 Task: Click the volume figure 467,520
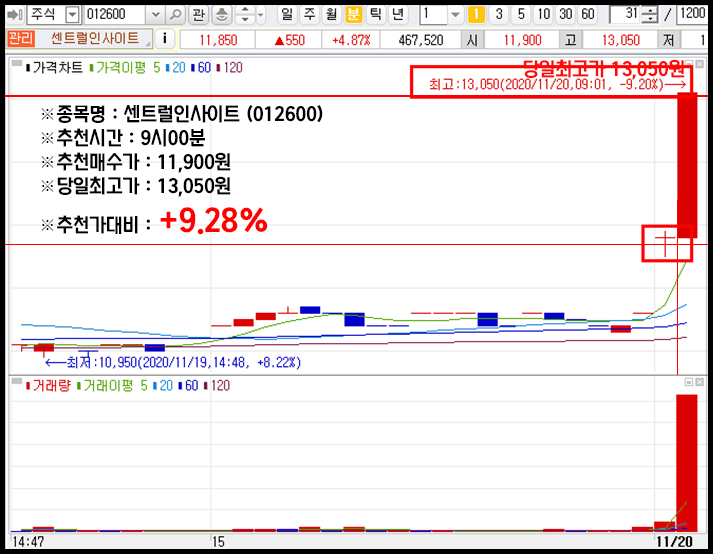pos(421,40)
